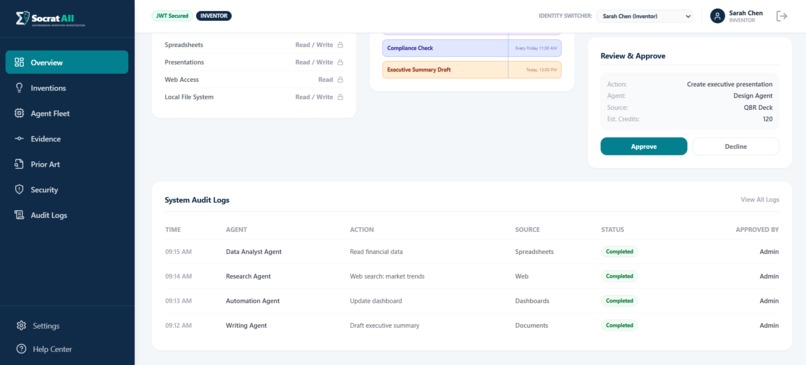Click the Design Agent value in Review
Image resolution: width=806 pixels, height=365 pixels.
(x=753, y=96)
